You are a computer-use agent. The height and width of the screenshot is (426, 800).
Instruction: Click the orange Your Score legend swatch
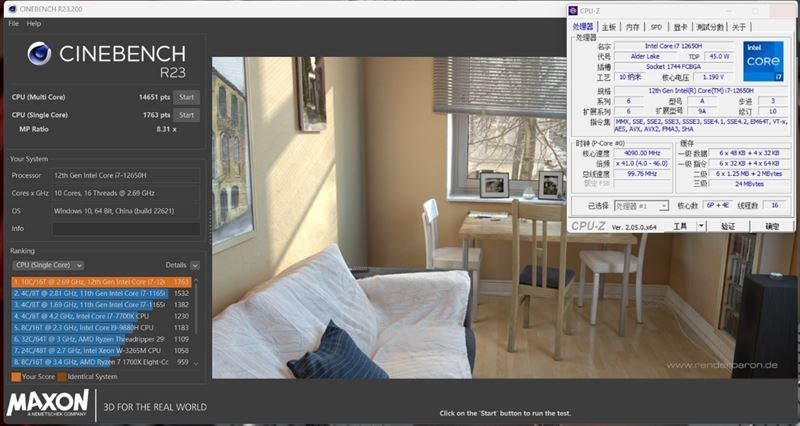tap(16, 377)
